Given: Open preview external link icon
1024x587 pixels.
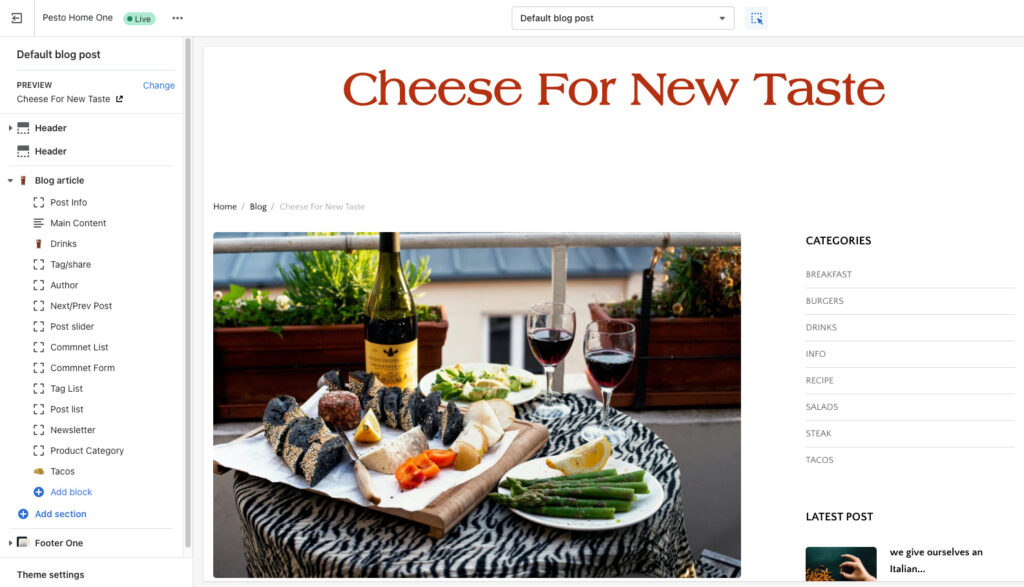Looking at the screenshot, I should coord(120,99).
